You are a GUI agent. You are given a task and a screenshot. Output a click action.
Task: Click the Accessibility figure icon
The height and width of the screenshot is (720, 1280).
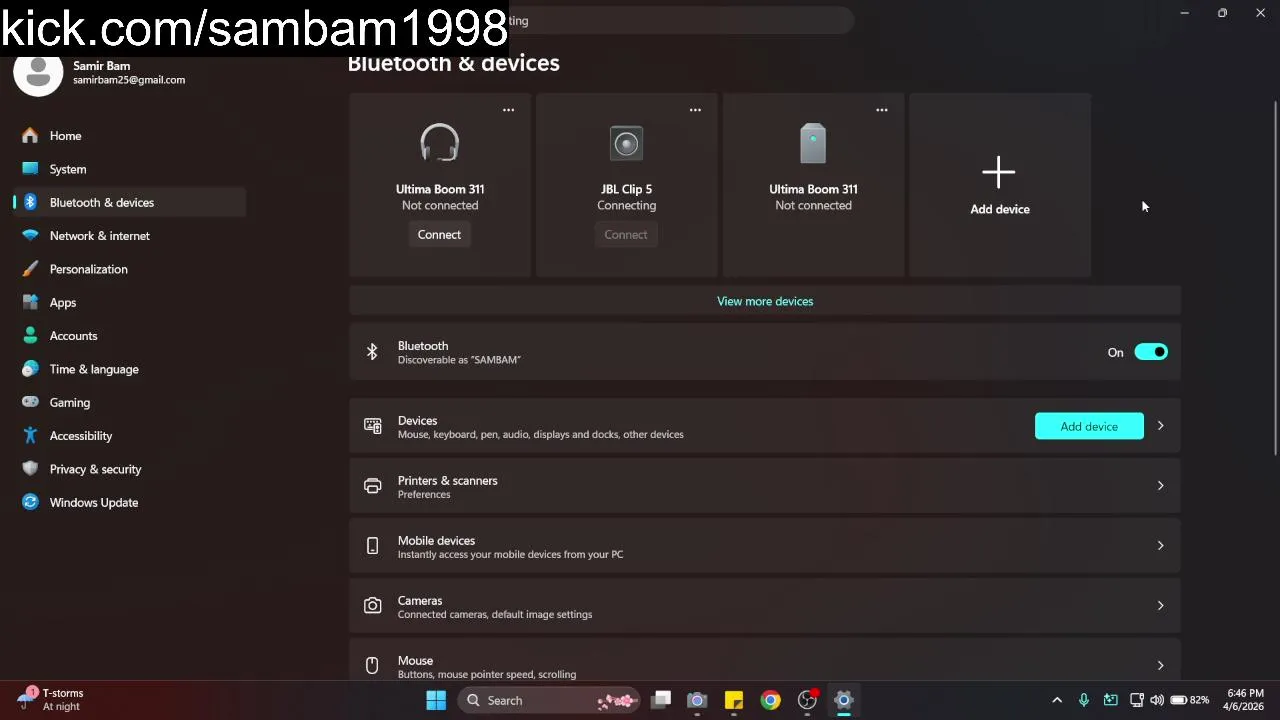click(30, 436)
